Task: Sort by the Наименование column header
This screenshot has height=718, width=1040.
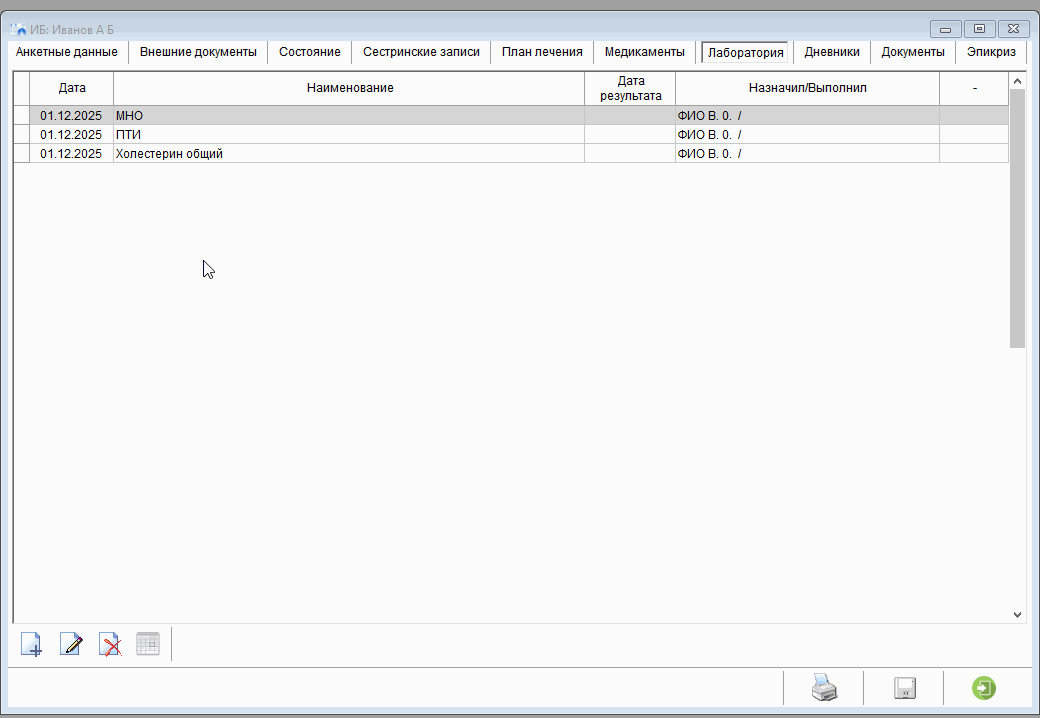Action: click(x=349, y=88)
